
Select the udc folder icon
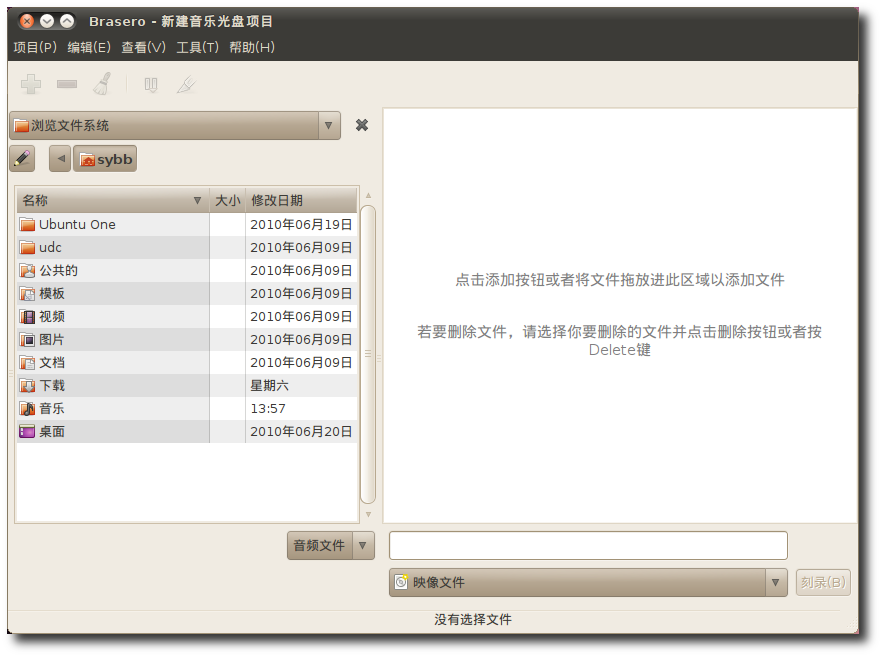(x=27, y=248)
